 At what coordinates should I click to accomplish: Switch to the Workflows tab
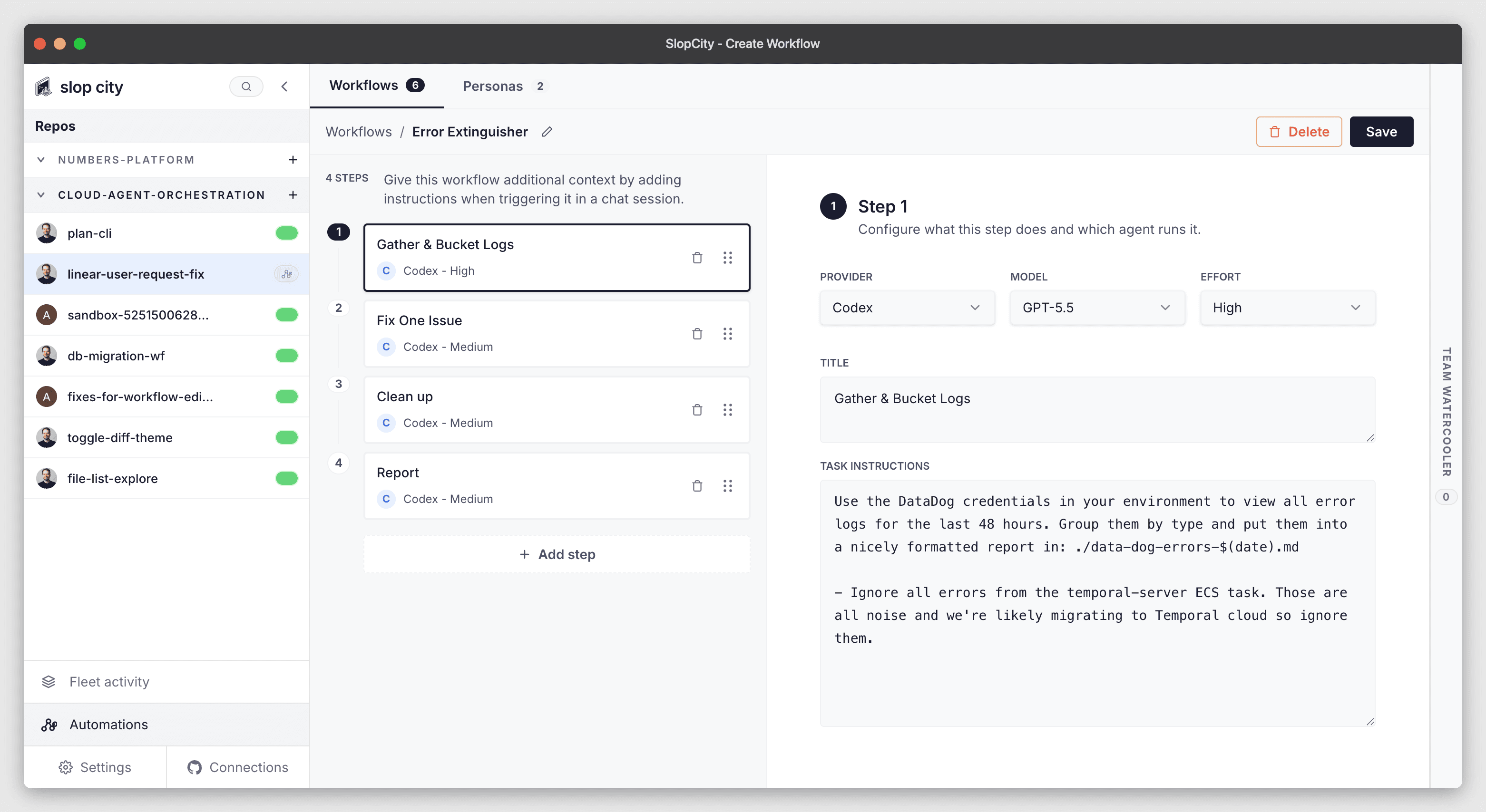point(377,86)
